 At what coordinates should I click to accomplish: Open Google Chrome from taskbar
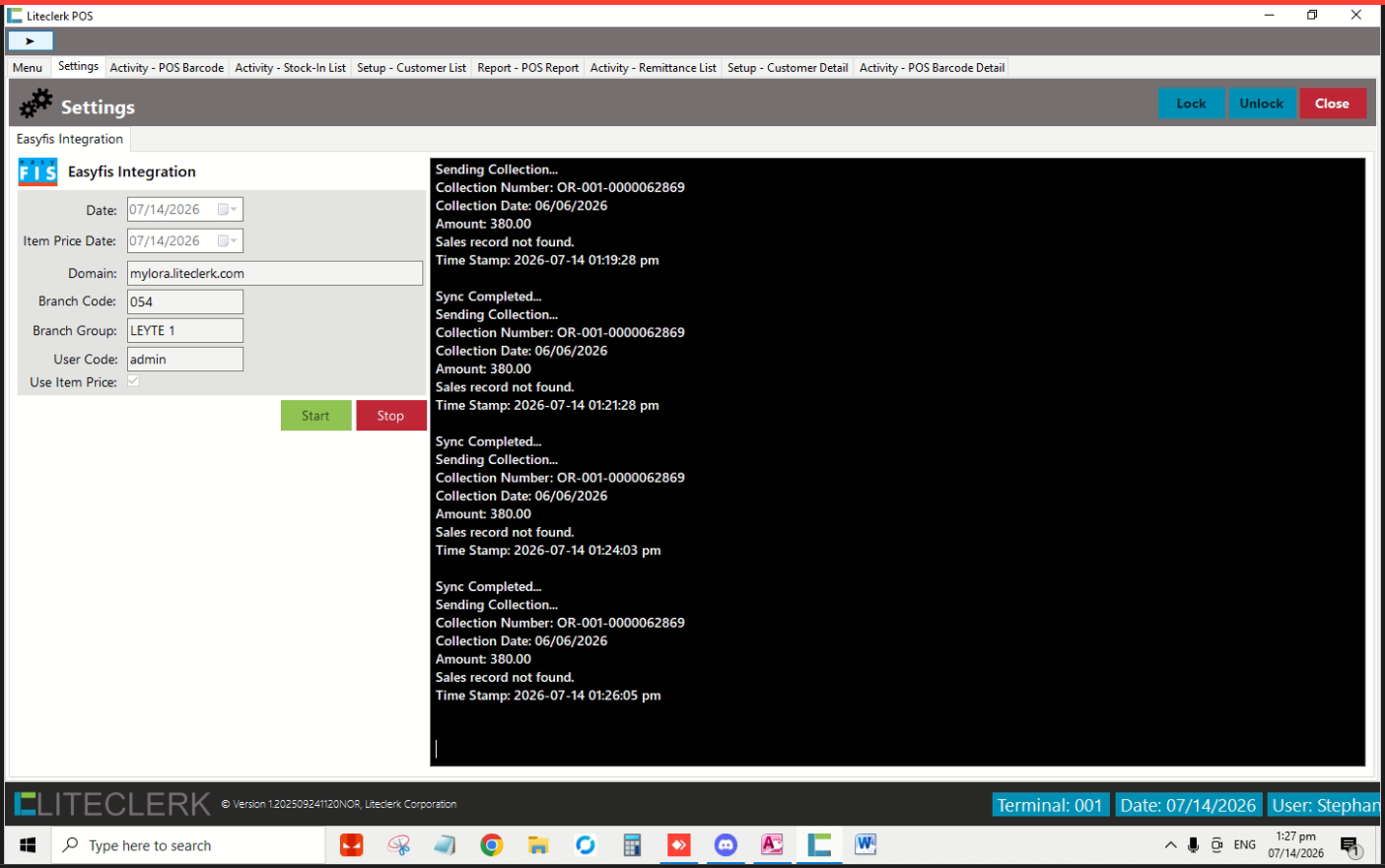coord(491,845)
